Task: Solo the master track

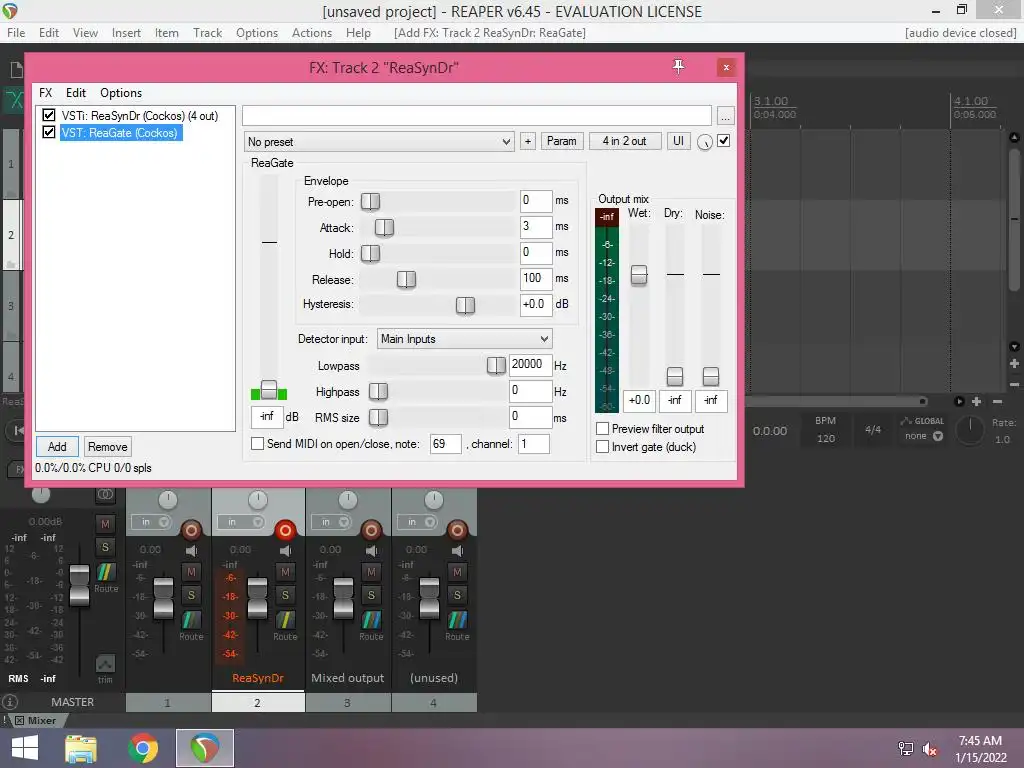Action: click(105, 547)
